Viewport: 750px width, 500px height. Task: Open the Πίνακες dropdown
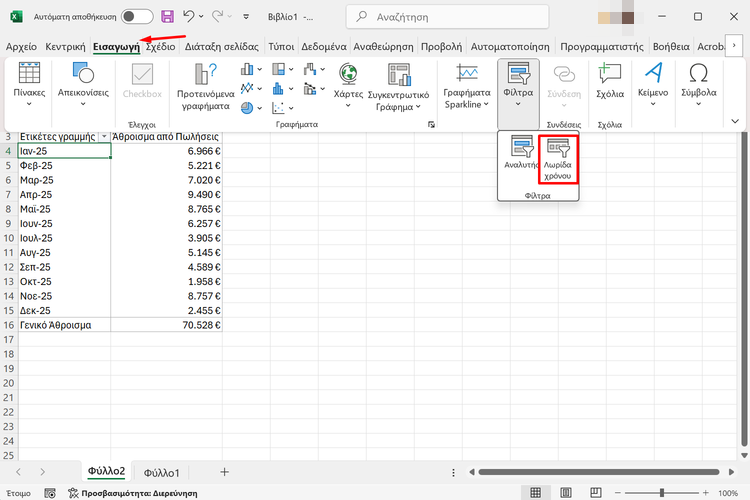point(29,85)
